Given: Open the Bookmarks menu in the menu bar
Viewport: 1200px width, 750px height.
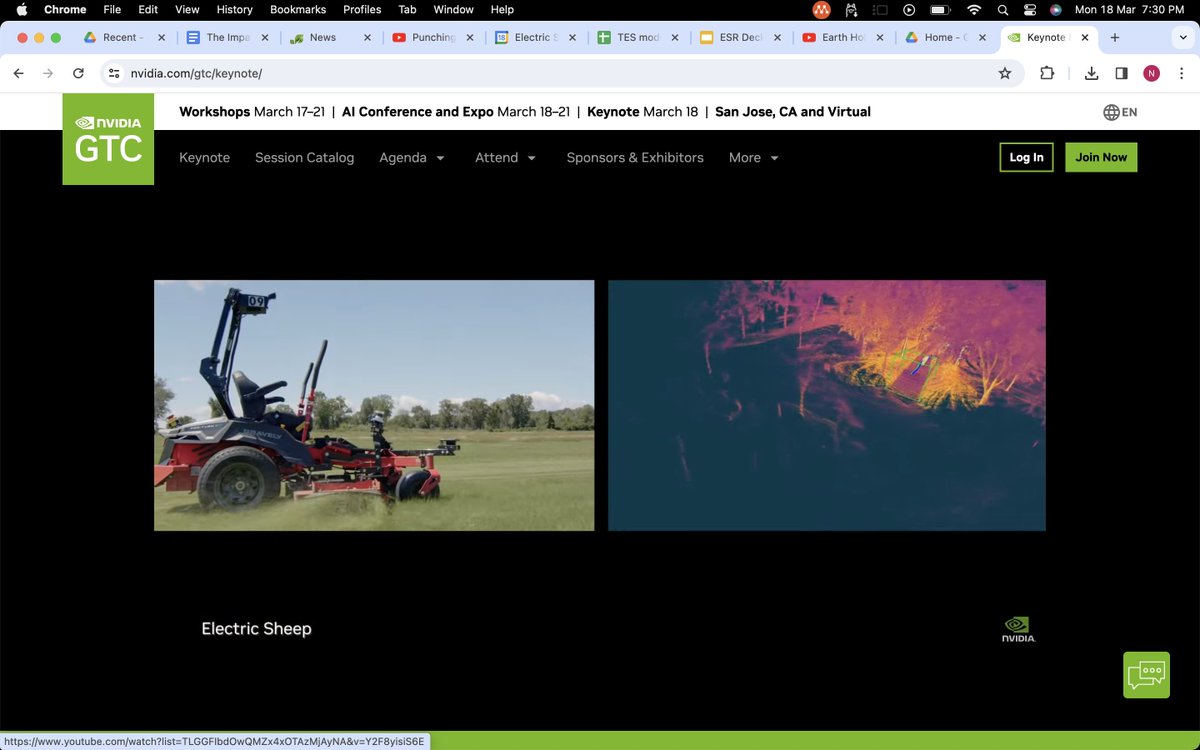Looking at the screenshot, I should pyautogui.click(x=298, y=9).
